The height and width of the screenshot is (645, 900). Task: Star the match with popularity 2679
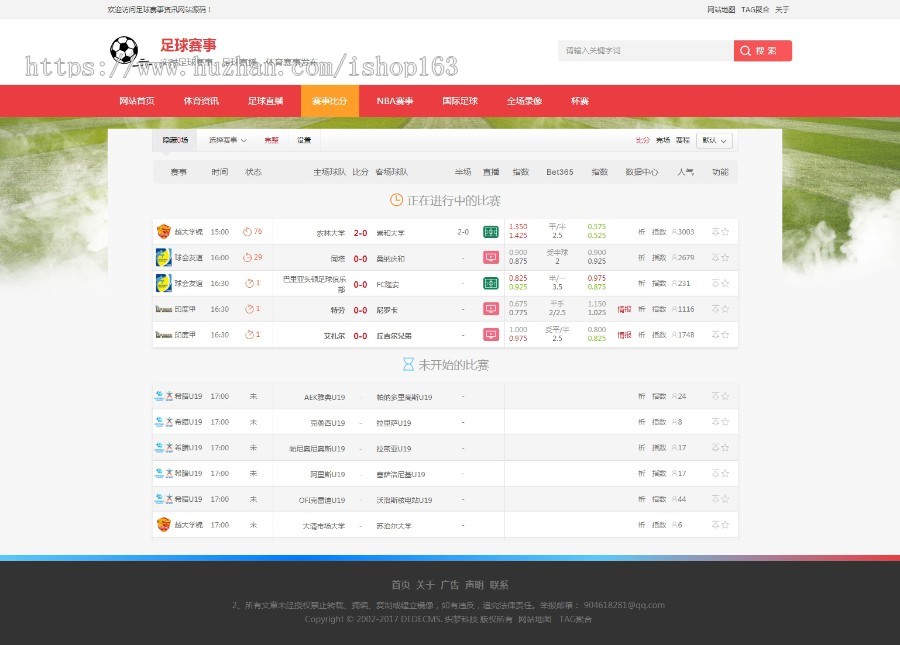[725, 258]
